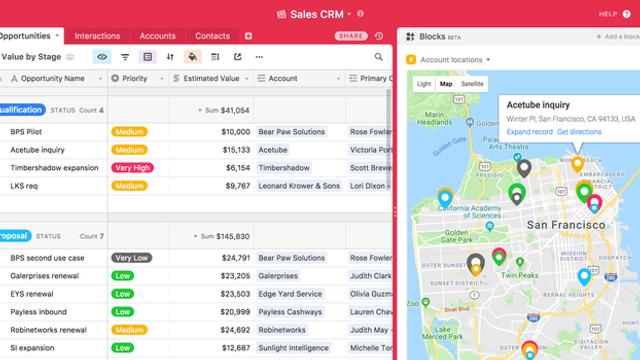Click the collaborators icon beside Value by Stage
Viewport: 640px width, 360px height.
click(70, 57)
